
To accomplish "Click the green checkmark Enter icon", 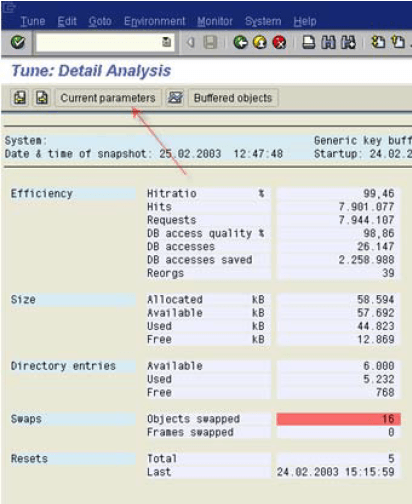I will point(18,42).
